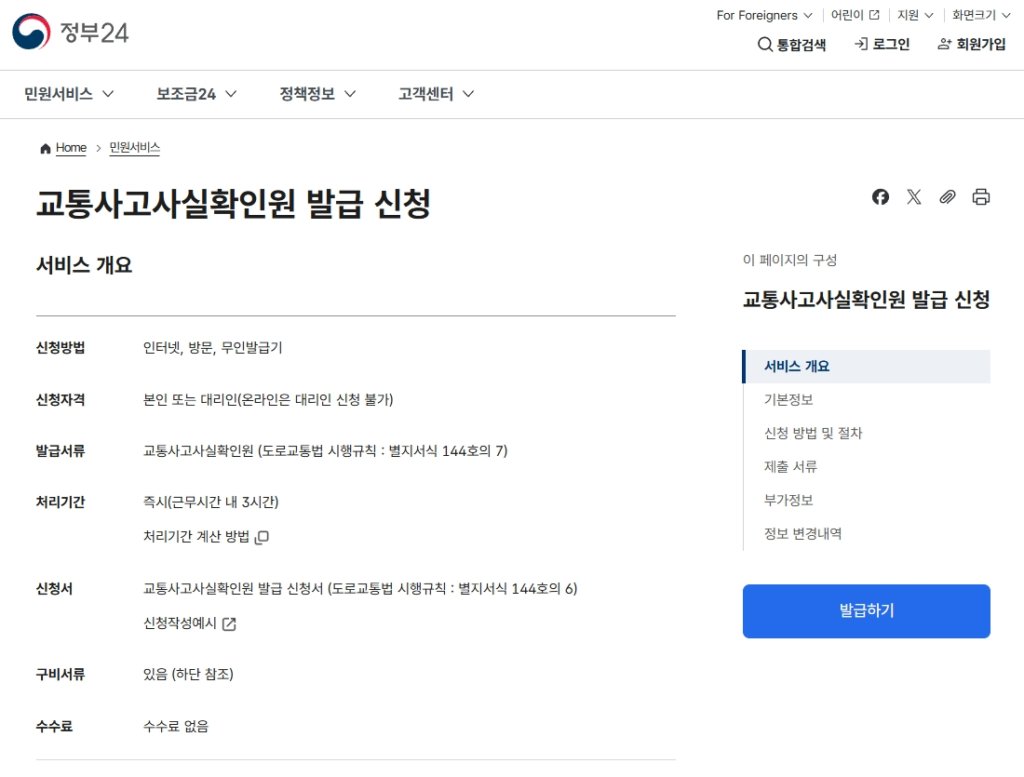Click the 회원가입 link
Image resolution: width=1024 pixels, height=777 pixels.
pyautogui.click(x=981, y=44)
